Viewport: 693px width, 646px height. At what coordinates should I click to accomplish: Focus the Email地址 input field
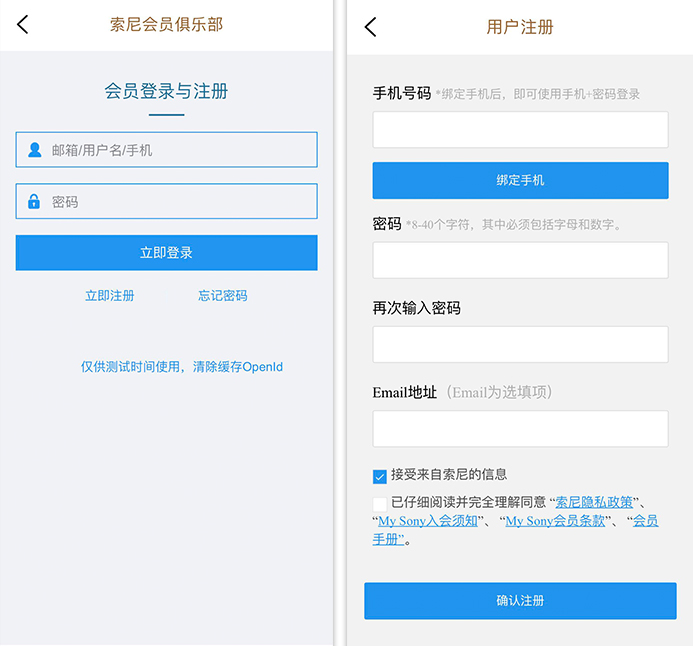[x=521, y=429]
